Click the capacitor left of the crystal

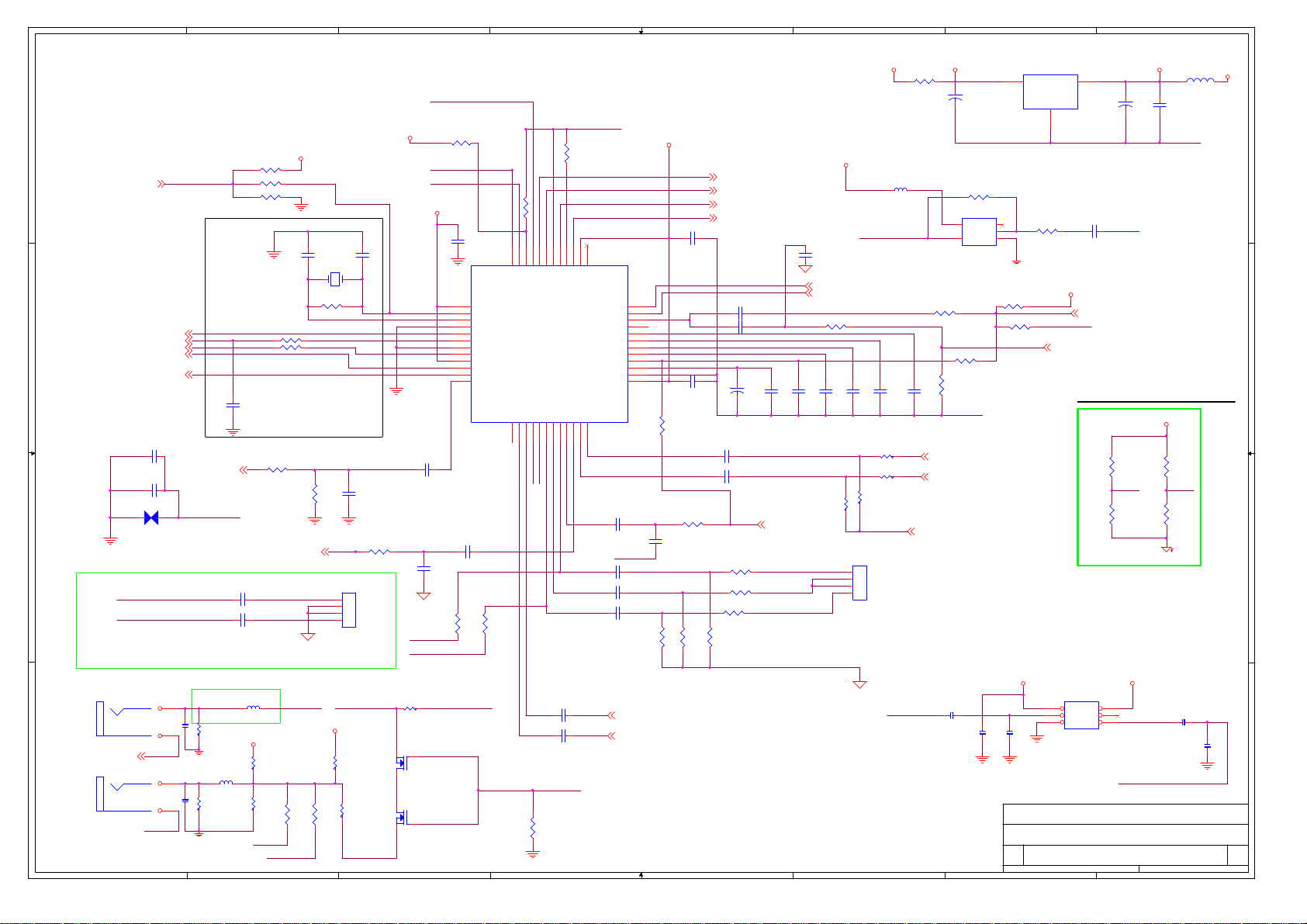pyautogui.click(x=308, y=254)
